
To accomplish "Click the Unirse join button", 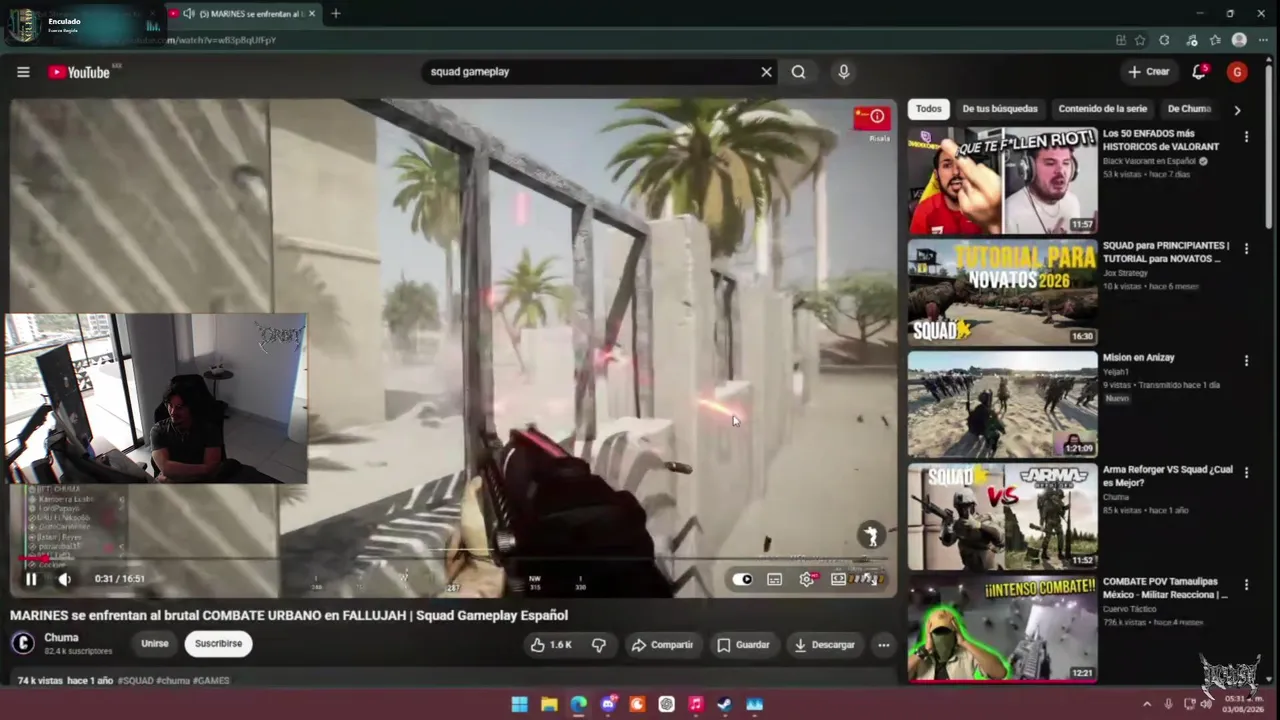I will click(x=155, y=644).
